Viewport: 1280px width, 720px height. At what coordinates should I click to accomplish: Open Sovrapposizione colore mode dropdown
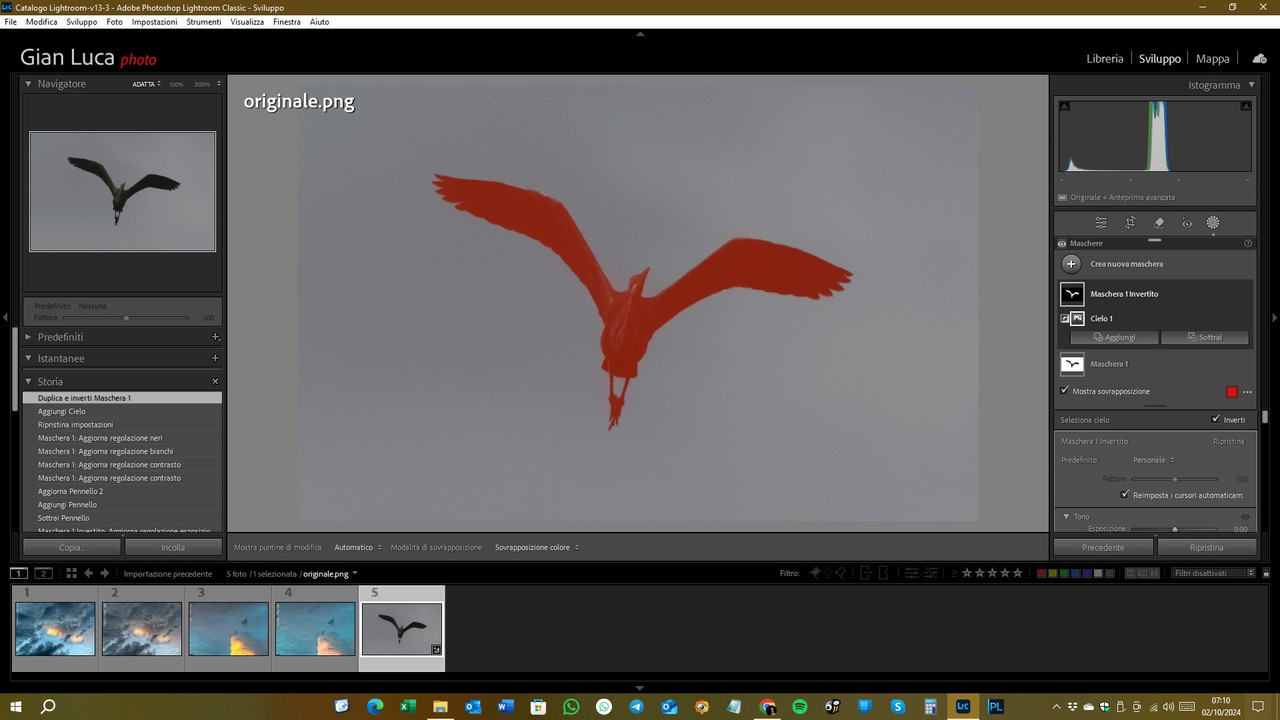pyautogui.click(x=537, y=547)
